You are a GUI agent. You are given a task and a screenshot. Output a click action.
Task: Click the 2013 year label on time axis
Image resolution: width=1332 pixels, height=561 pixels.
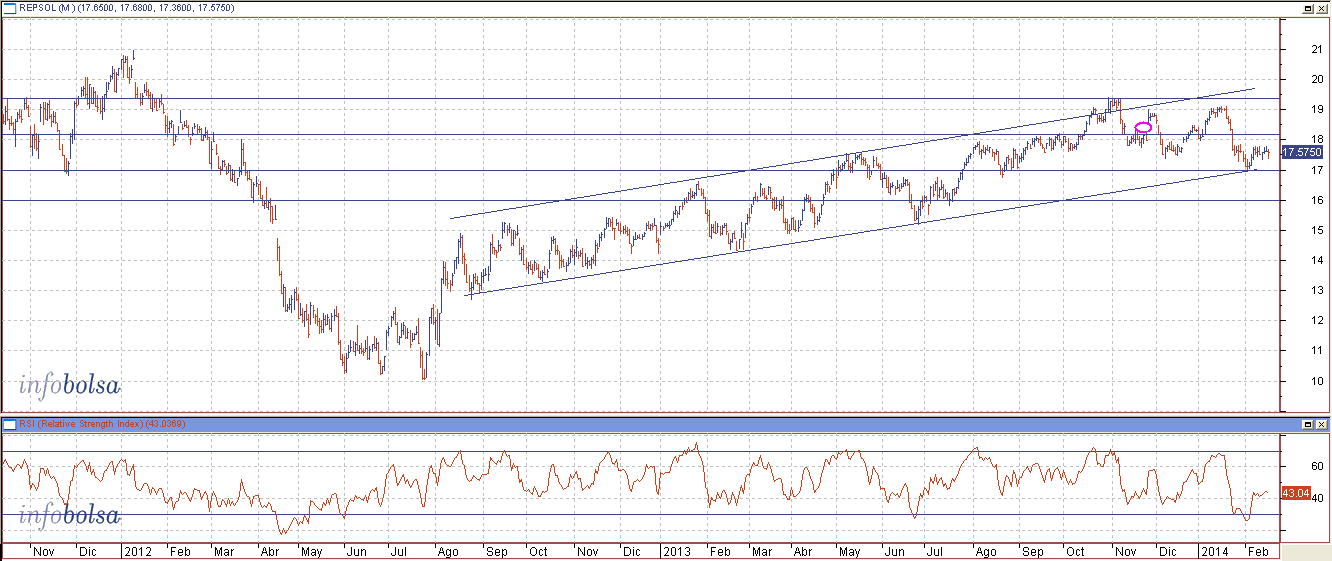tap(677, 552)
